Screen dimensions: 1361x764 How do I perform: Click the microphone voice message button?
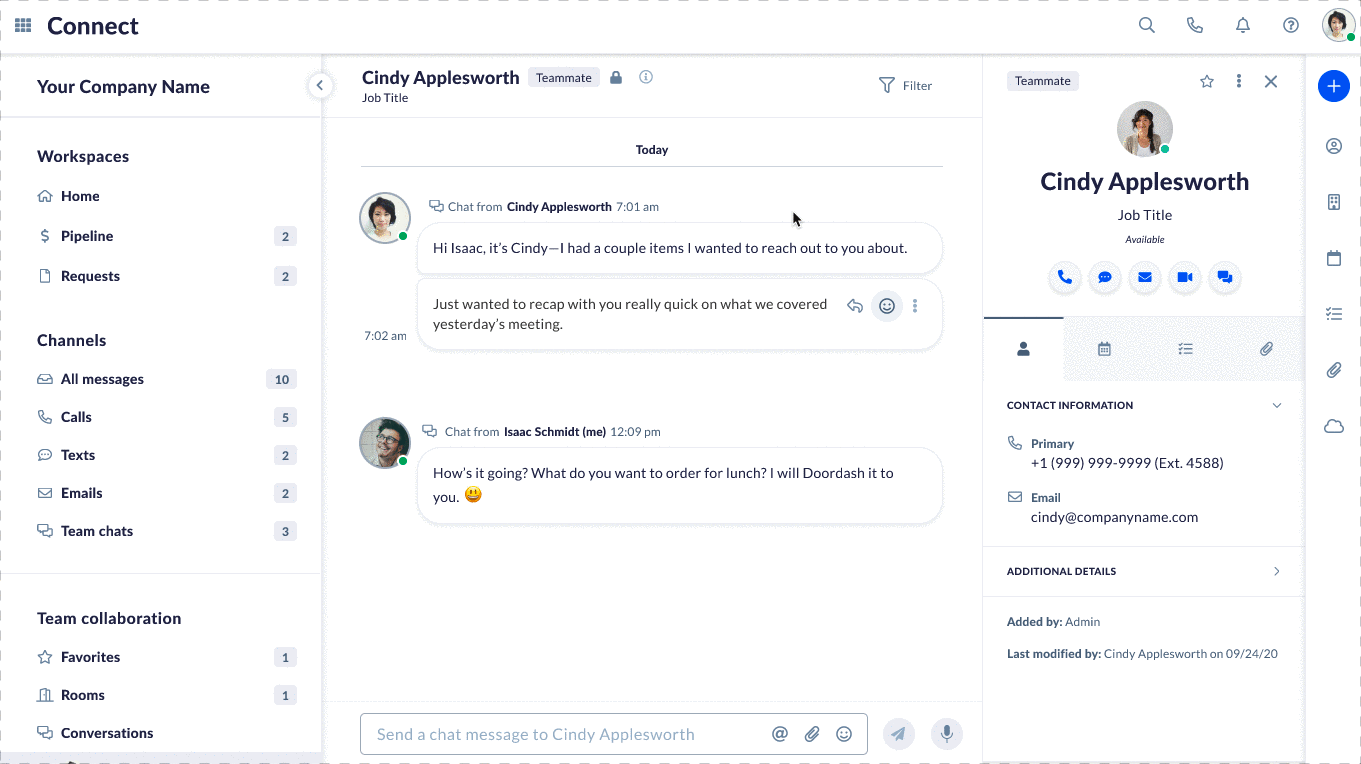(946, 734)
